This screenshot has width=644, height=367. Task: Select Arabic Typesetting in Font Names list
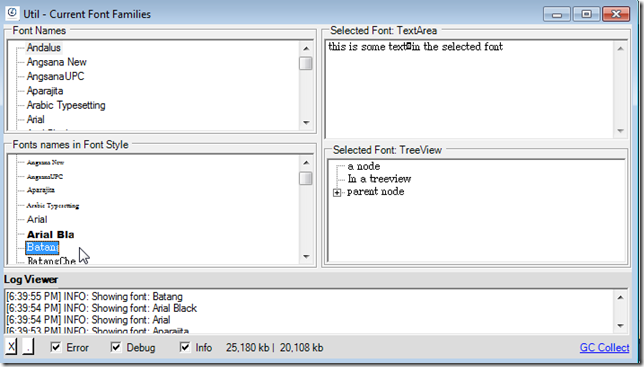66,105
